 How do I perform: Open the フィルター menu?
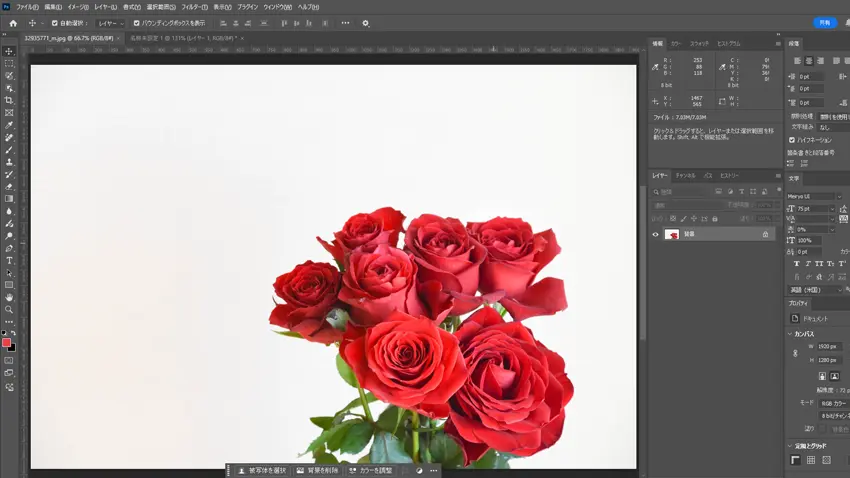(x=194, y=7)
